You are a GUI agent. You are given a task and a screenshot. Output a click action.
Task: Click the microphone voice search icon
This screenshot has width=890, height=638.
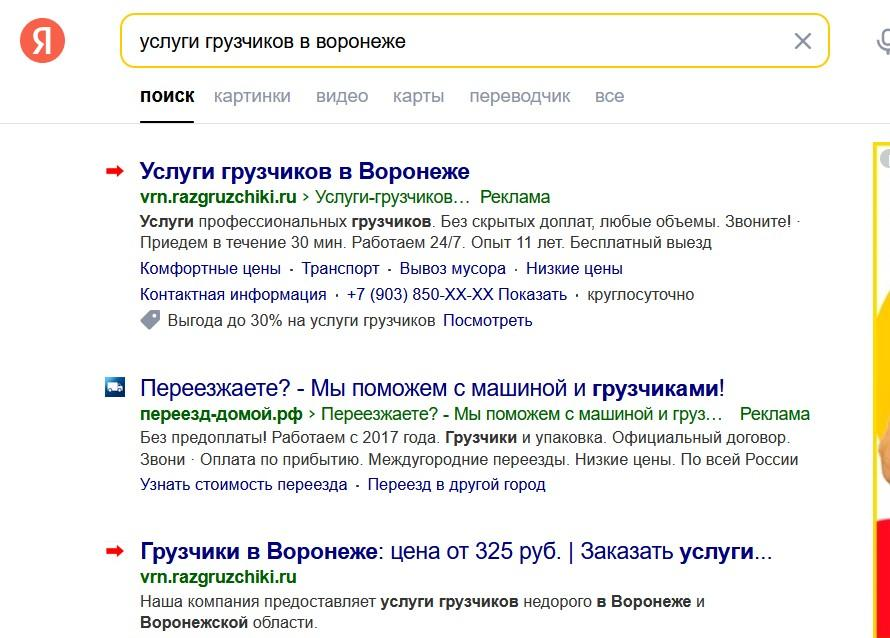point(882,41)
